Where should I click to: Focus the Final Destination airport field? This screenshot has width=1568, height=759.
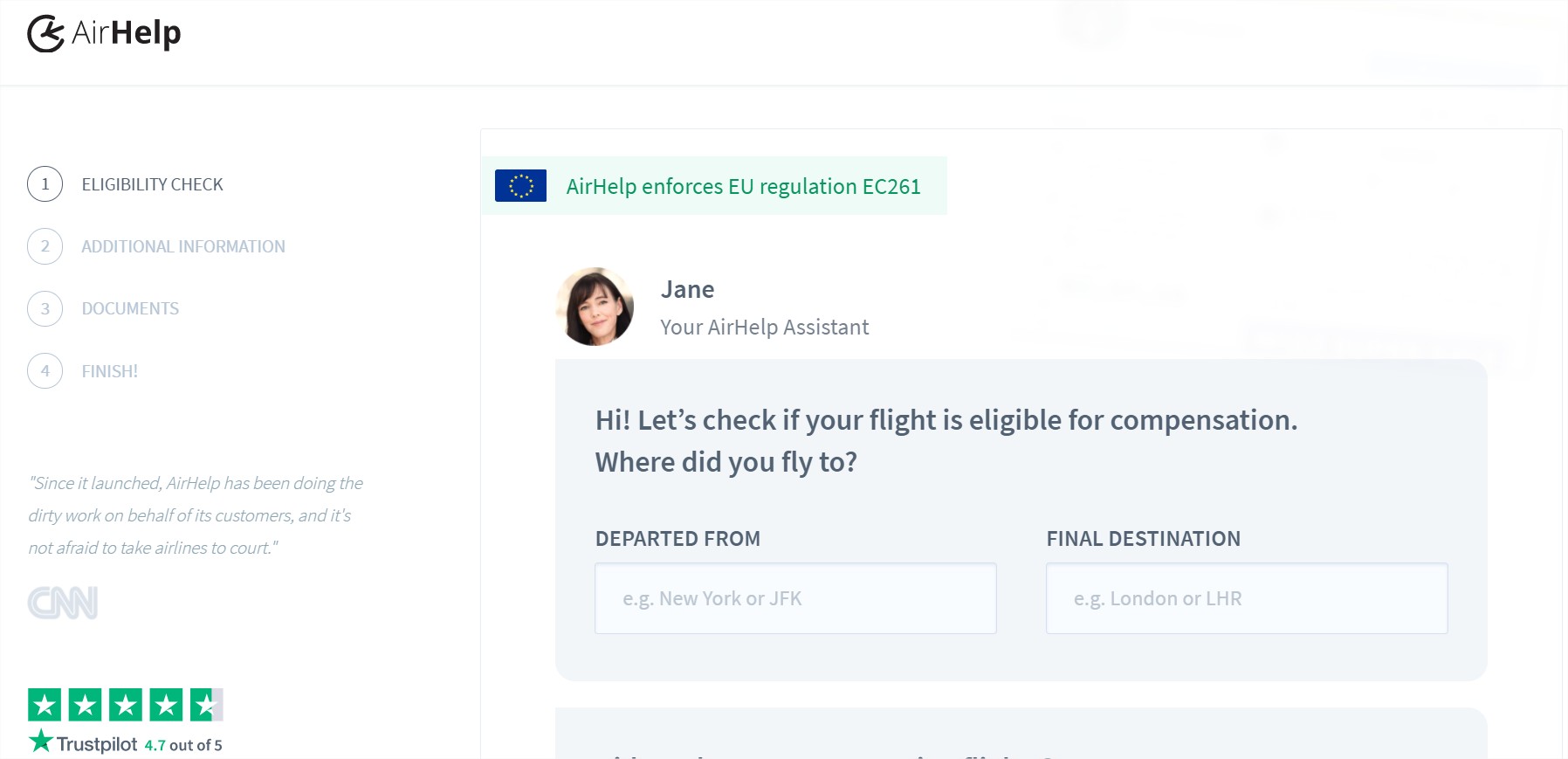click(1247, 598)
